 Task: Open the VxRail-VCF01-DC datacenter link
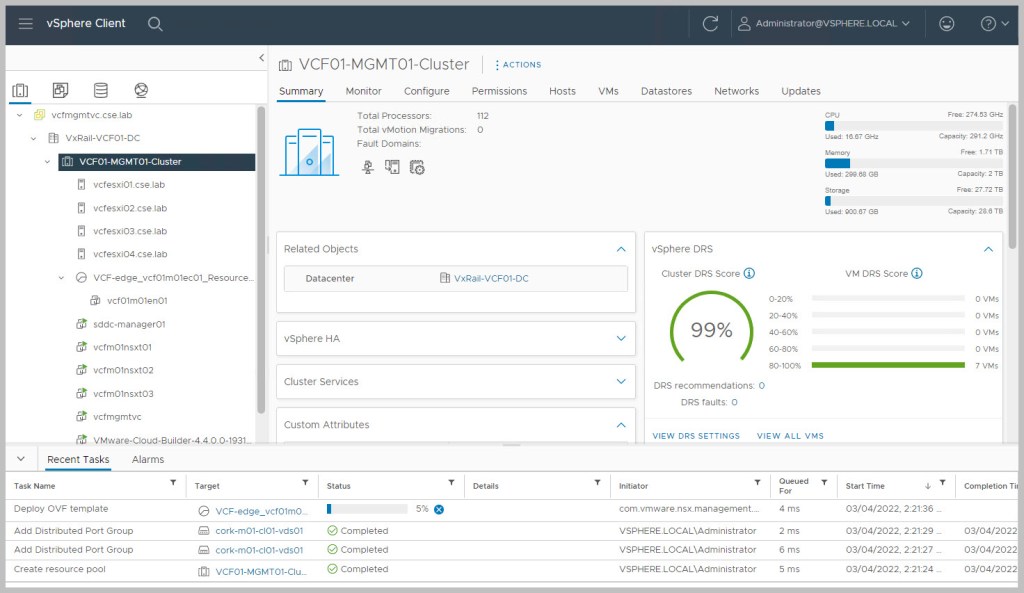pyautogui.click(x=490, y=278)
